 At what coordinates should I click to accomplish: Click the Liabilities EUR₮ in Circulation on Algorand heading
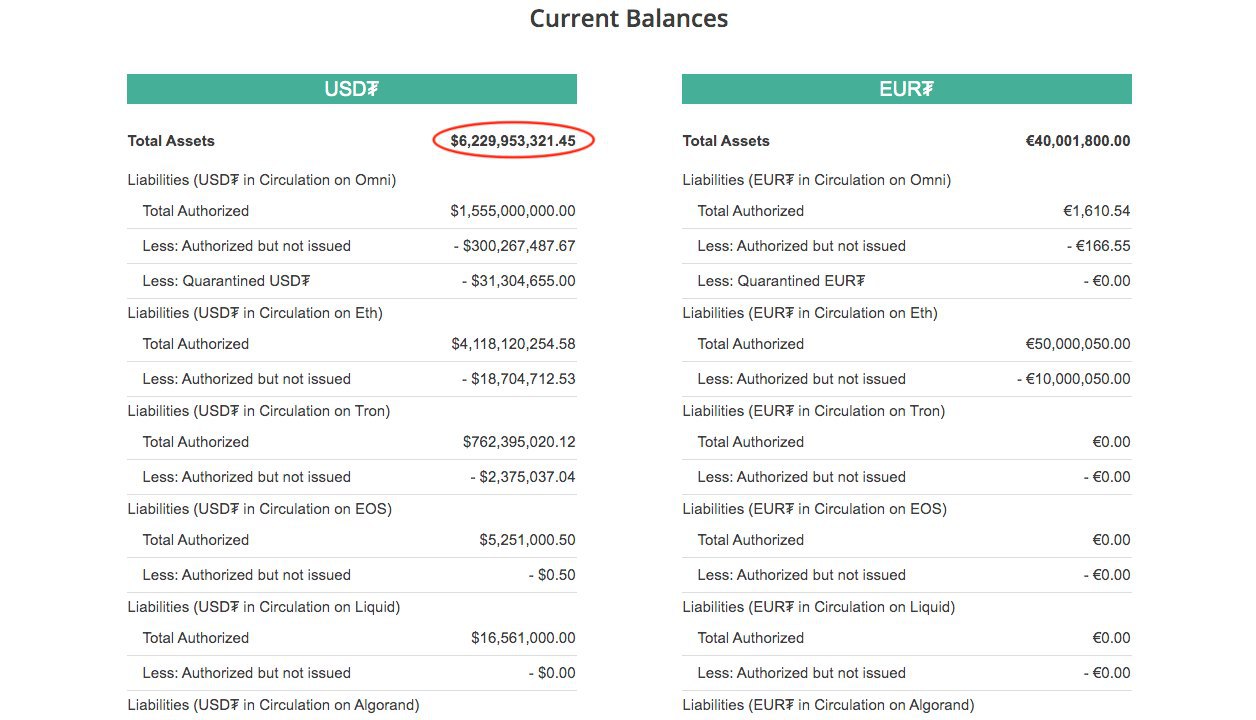[828, 705]
